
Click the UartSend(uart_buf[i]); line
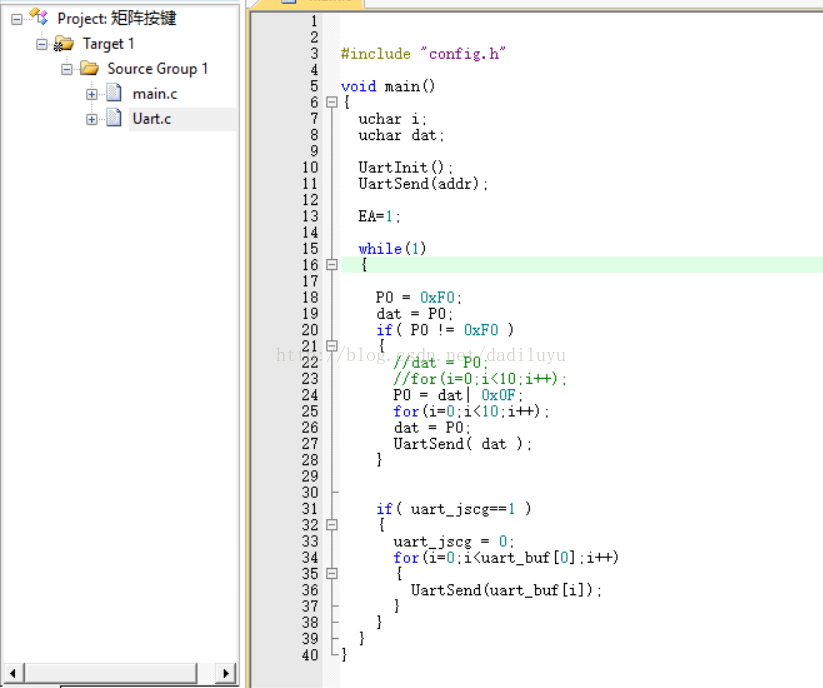[506, 590]
